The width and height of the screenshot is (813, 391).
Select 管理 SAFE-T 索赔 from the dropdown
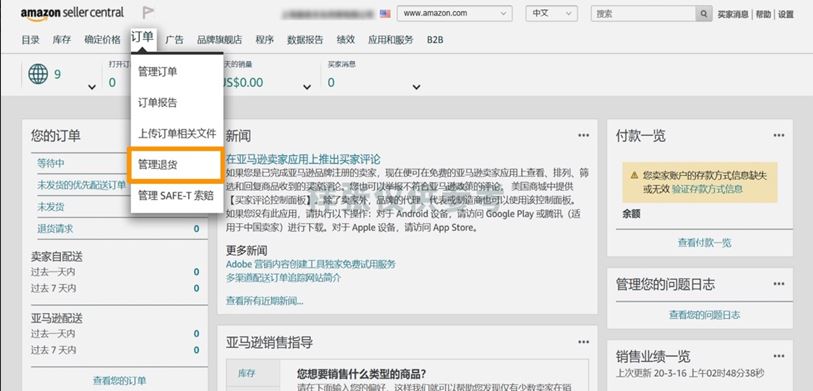pos(177,195)
